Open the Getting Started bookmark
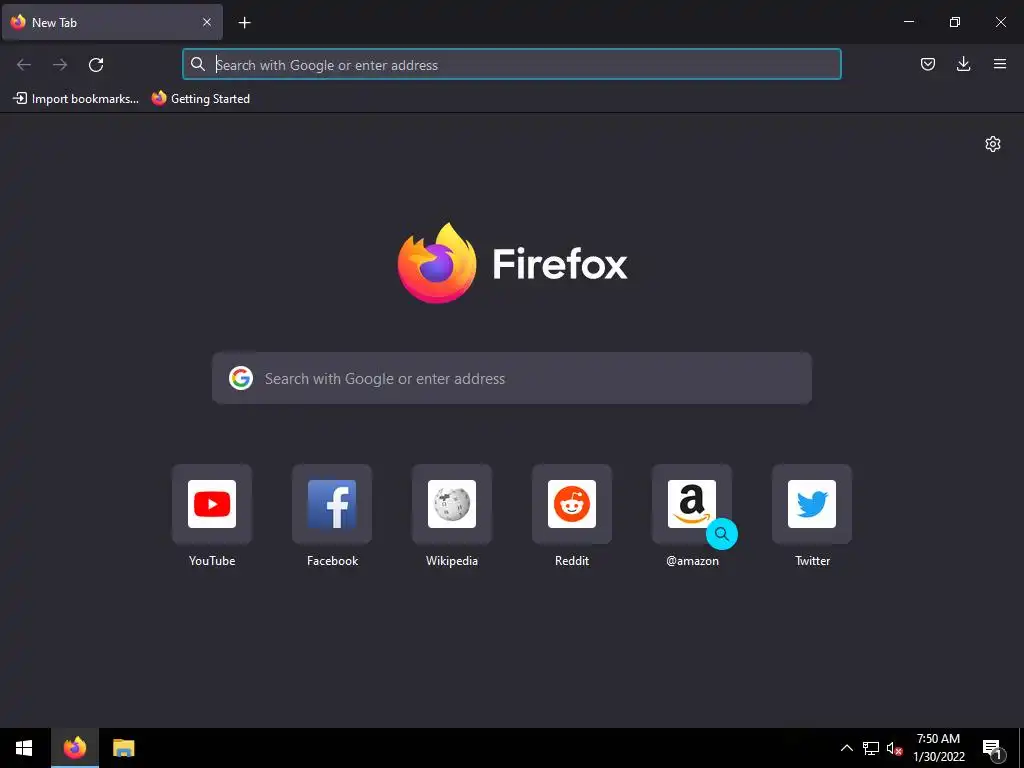The height and width of the screenshot is (768, 1024). tap(200, 99)
